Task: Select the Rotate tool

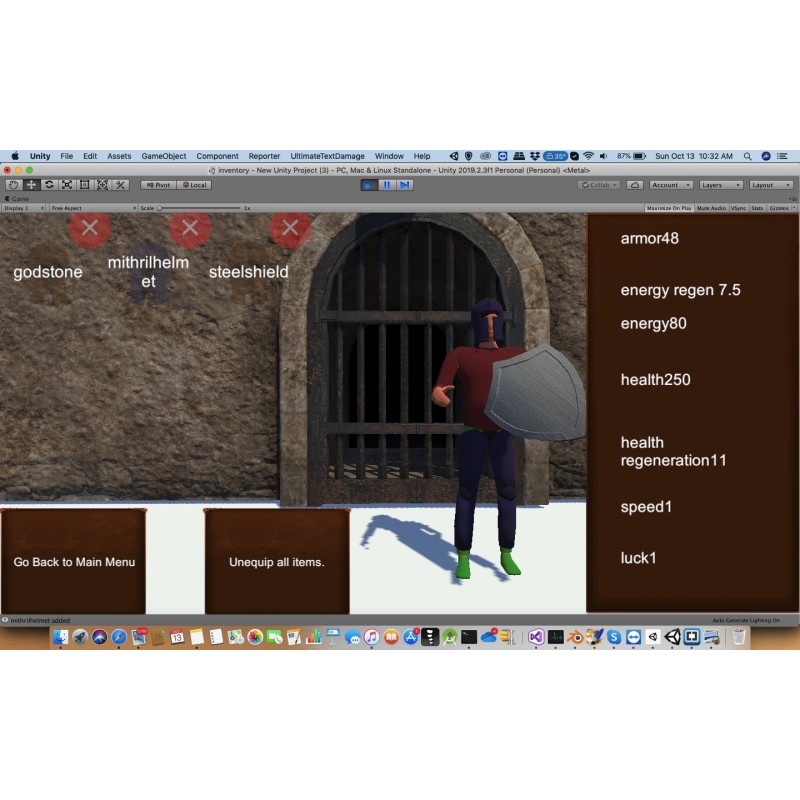Action: pos(49,185)
